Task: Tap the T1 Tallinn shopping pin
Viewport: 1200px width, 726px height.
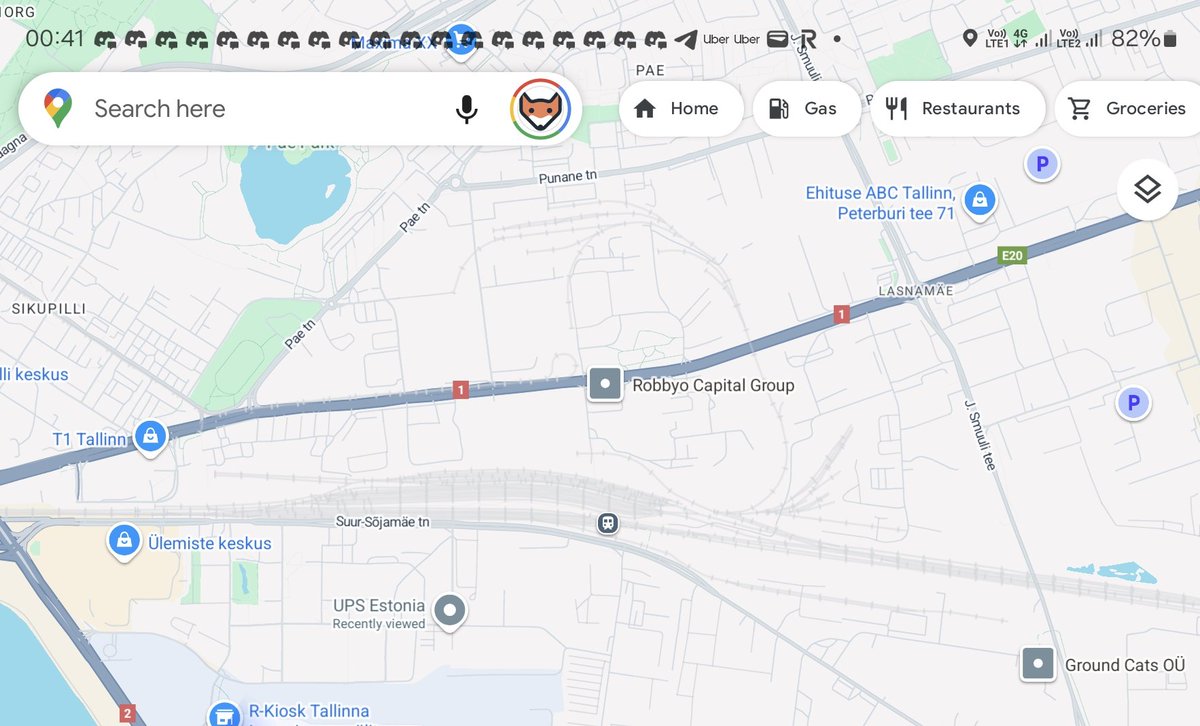Action: (x=150, y=437)
